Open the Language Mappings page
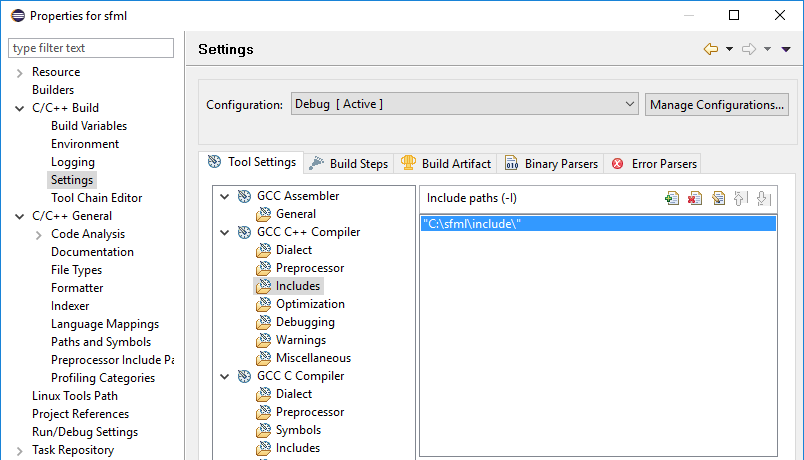Image resolution: width=804 pixels, height=460 pixels. click(x=105, y=324)
